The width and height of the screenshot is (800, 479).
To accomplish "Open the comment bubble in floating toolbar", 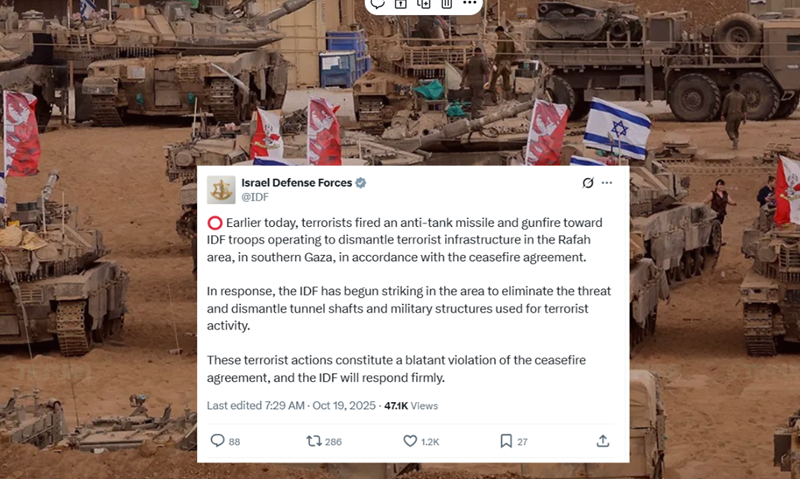I will pyautogui.click(x=378, y=3).
